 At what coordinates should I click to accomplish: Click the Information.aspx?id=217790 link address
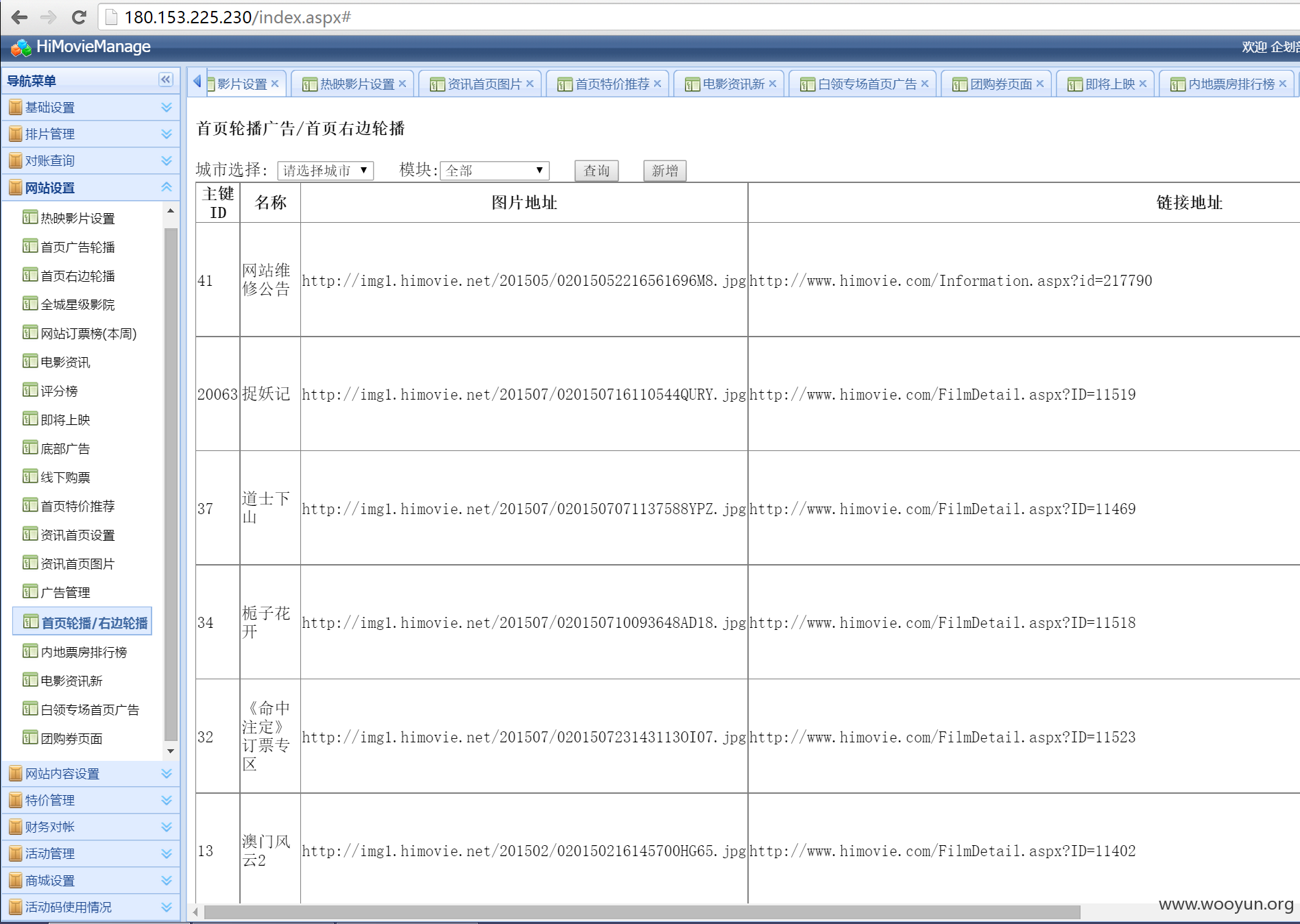tap(951, 281)
